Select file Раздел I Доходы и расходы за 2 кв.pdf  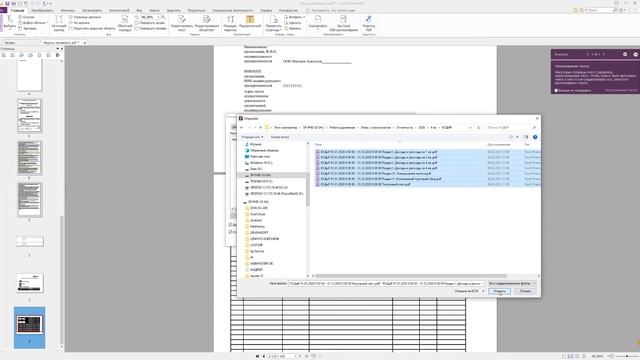click(378, 157)
